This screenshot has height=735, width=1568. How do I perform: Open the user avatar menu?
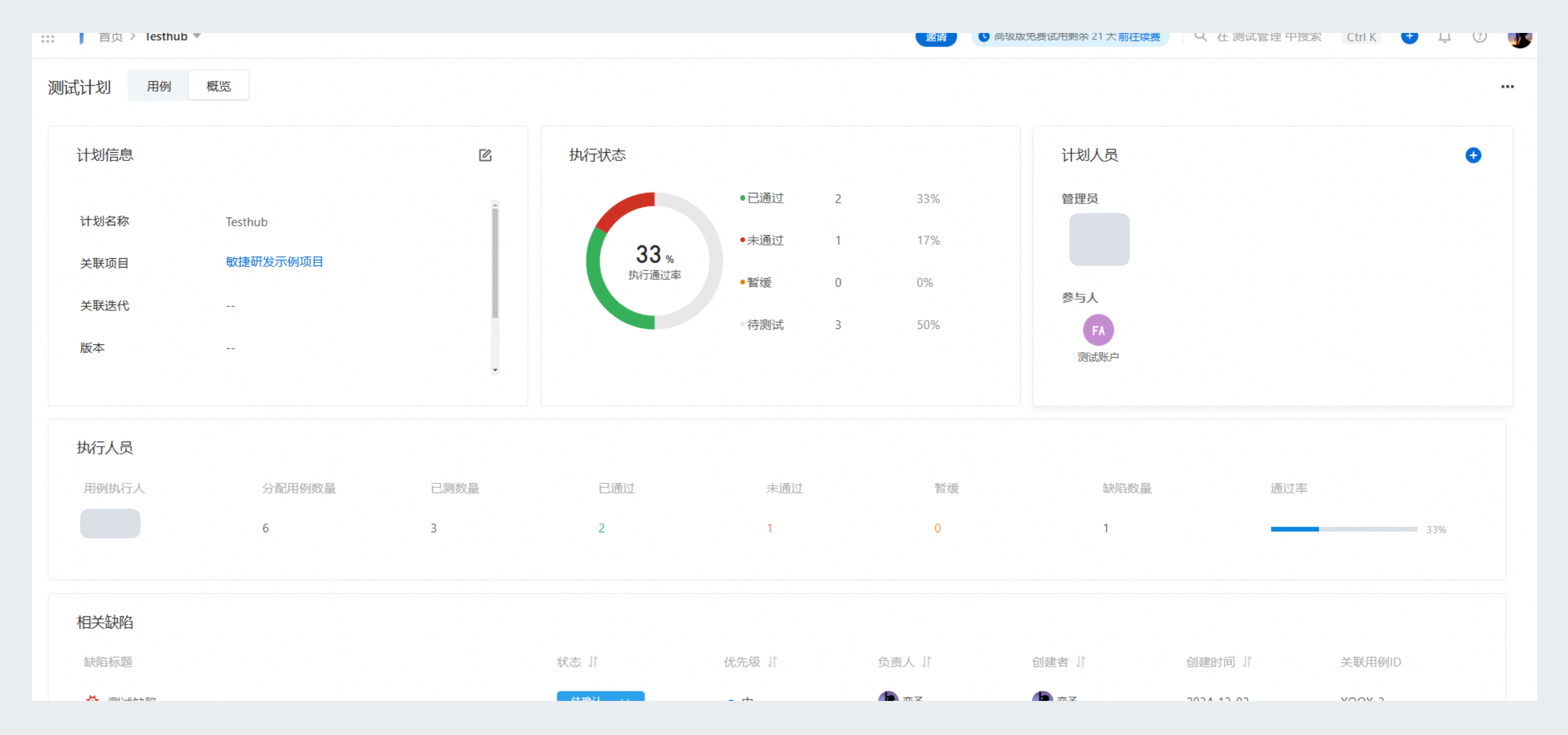pos(1519,39)
